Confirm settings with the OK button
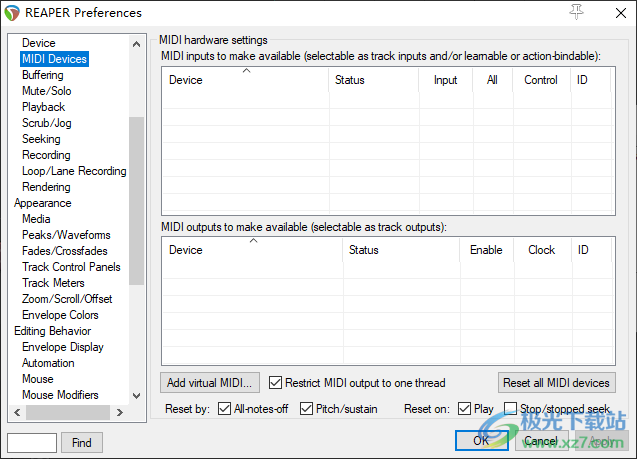Viewport: 637px width, 459px height. pyautogui.click(x=481, y=441)
